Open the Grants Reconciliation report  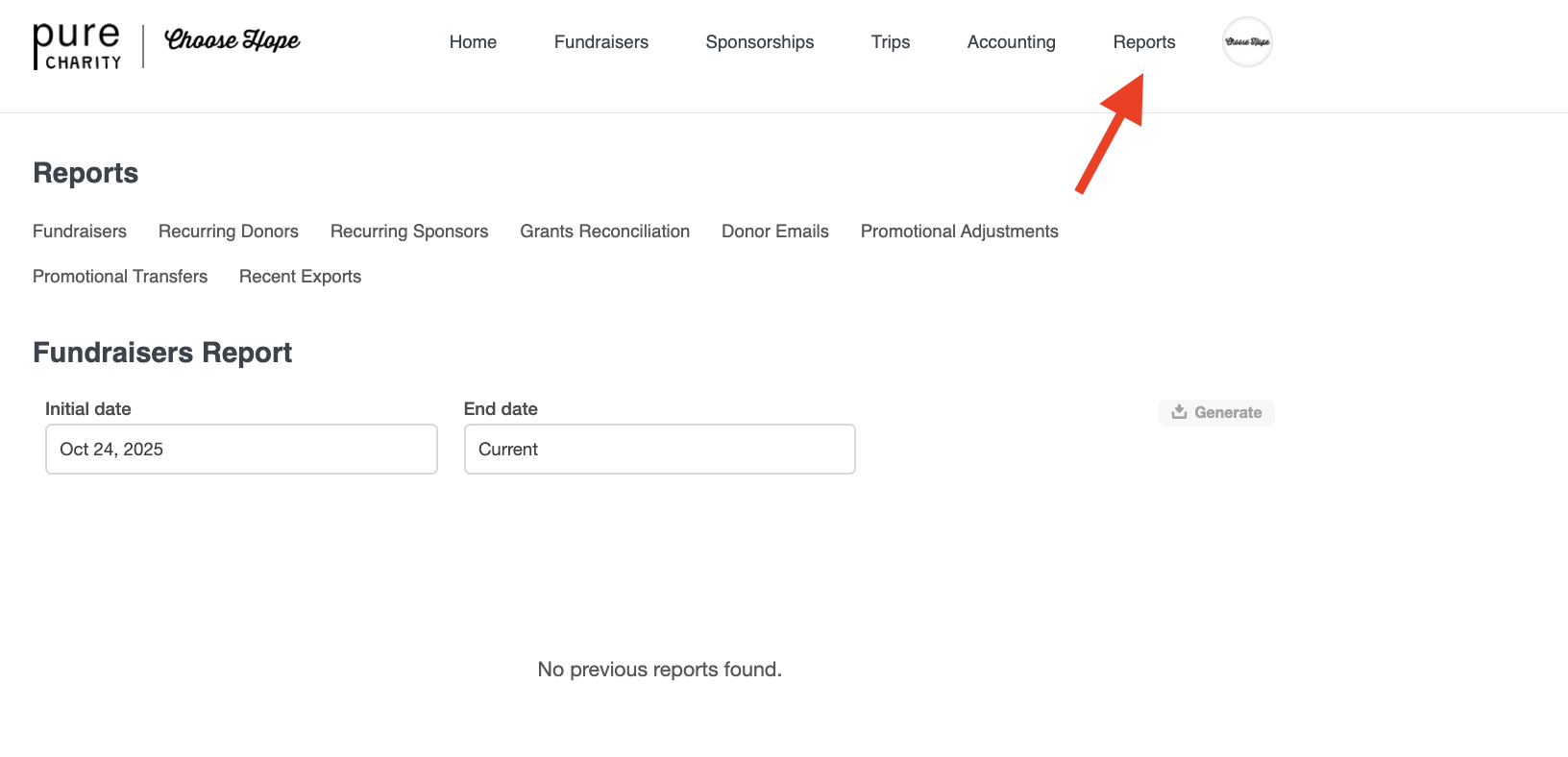point(604,232)
